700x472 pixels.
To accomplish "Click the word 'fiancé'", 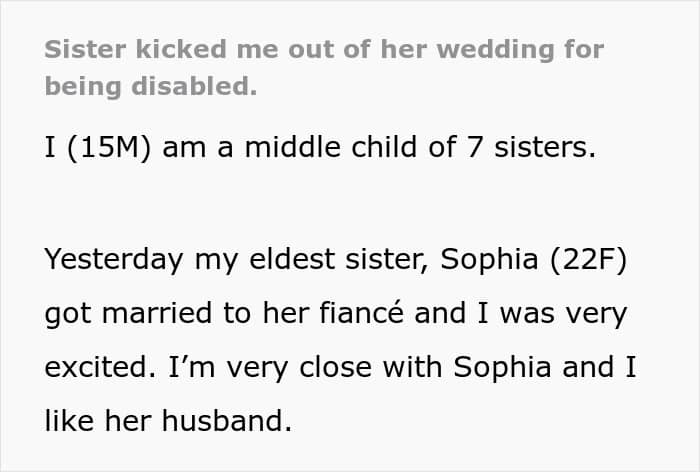I will point(362,312).
